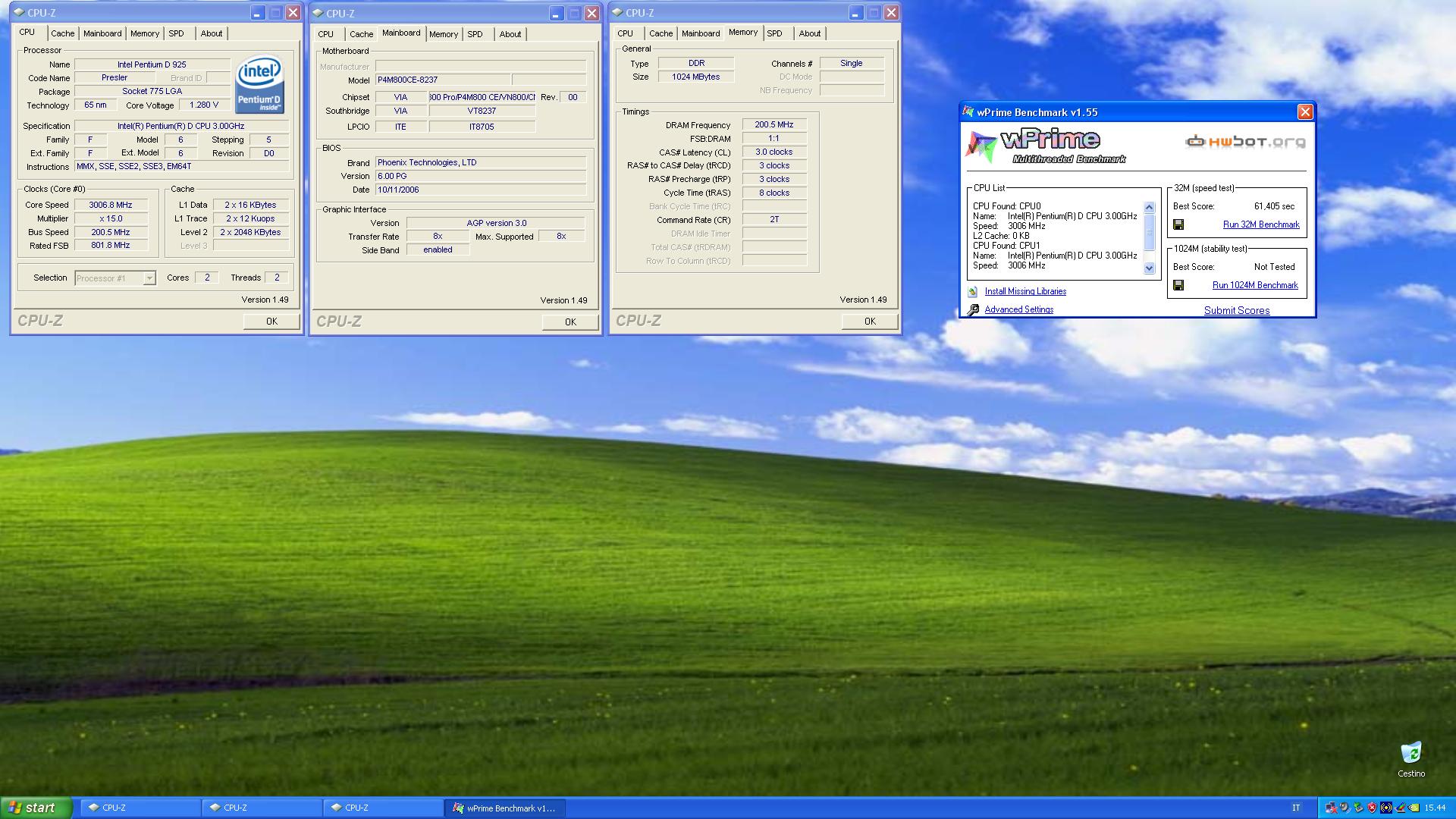Click the CPU List scroll up arrow
Screen dimensions: 1456x819
(1149, 207)
